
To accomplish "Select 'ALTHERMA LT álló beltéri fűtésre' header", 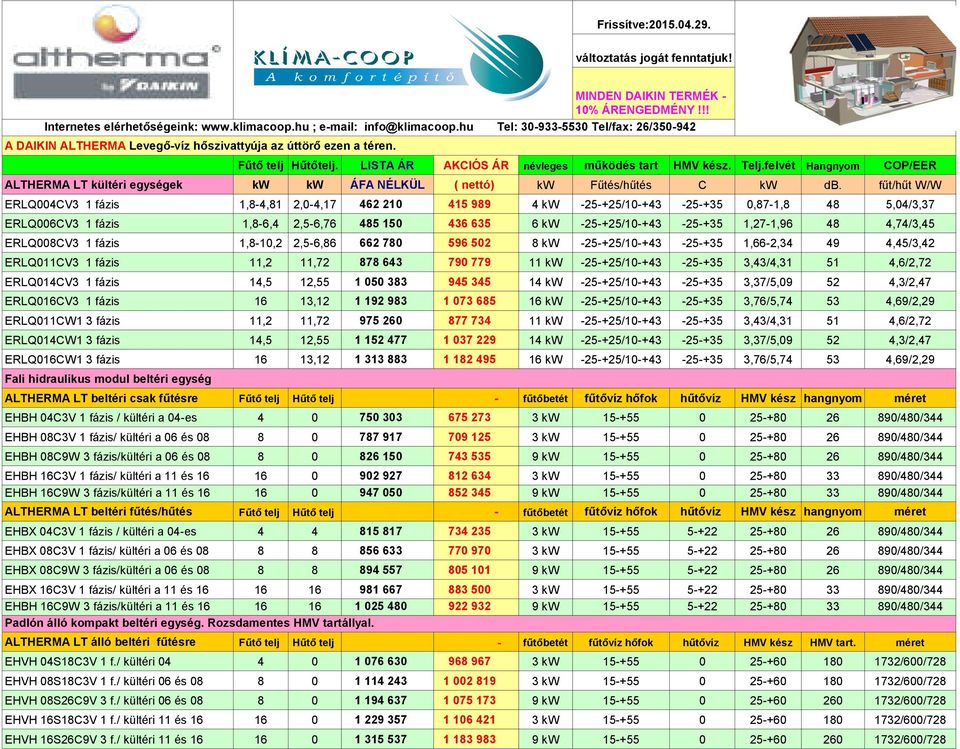I will click(x=118, y=642).
